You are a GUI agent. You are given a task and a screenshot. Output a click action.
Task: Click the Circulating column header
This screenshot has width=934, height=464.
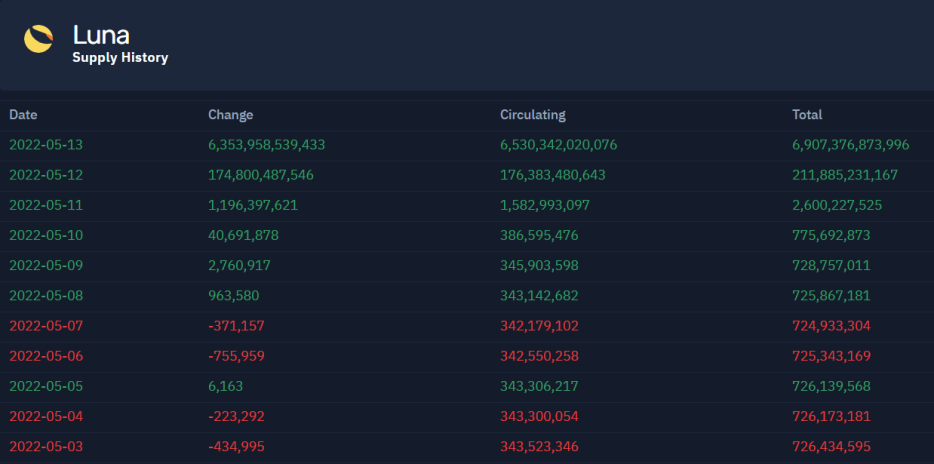(533, 115)
